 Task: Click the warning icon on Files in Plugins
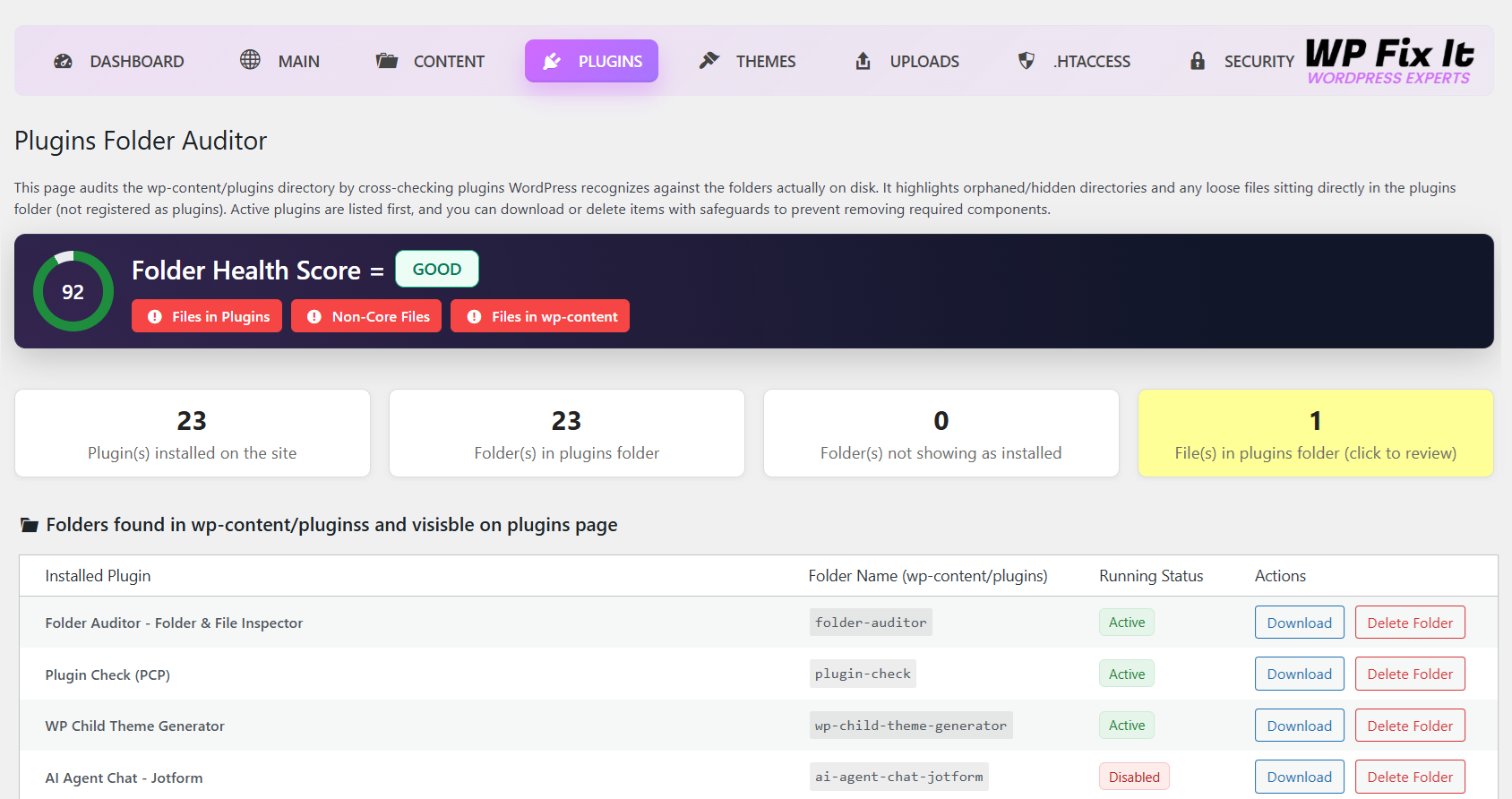155,316
